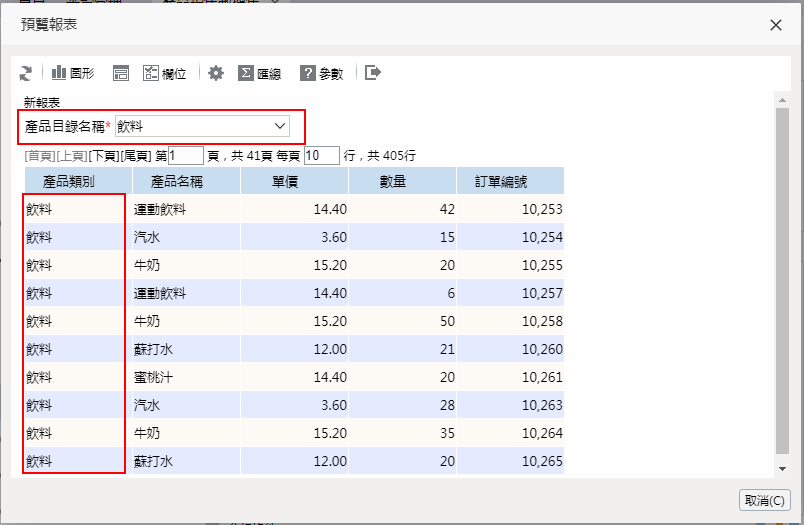Click the table layout icon
804x525 pixels.
(121, 73)
